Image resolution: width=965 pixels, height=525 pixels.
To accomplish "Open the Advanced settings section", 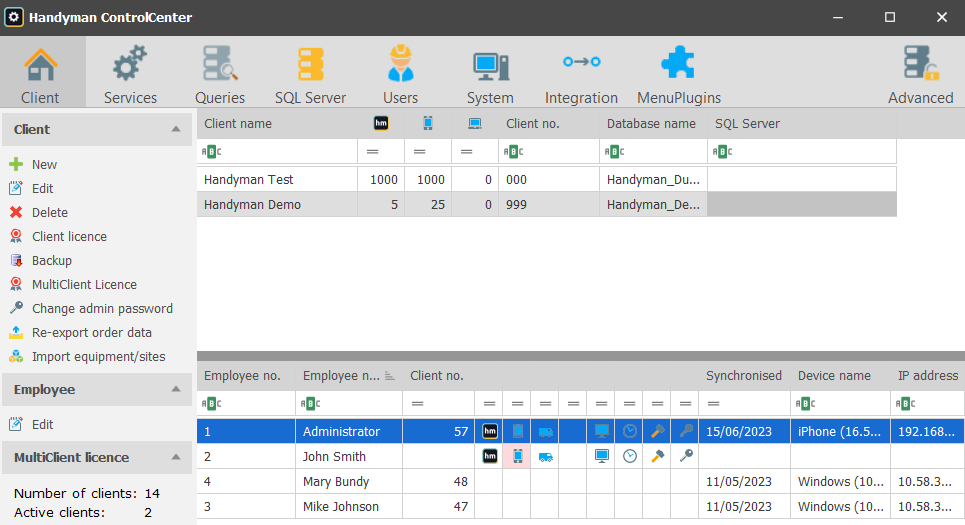I will click(x=920, y=72).
